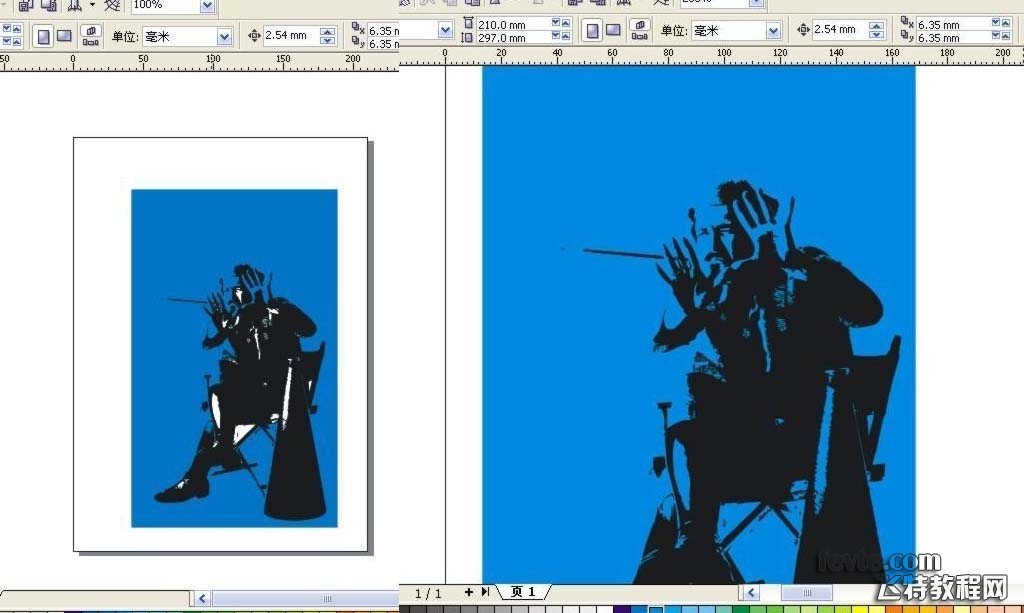This screenshot has height=613, width=1024.
Task: Click export icon in left window toolbar
Action: pyautogui.click(x=50, y=5)
